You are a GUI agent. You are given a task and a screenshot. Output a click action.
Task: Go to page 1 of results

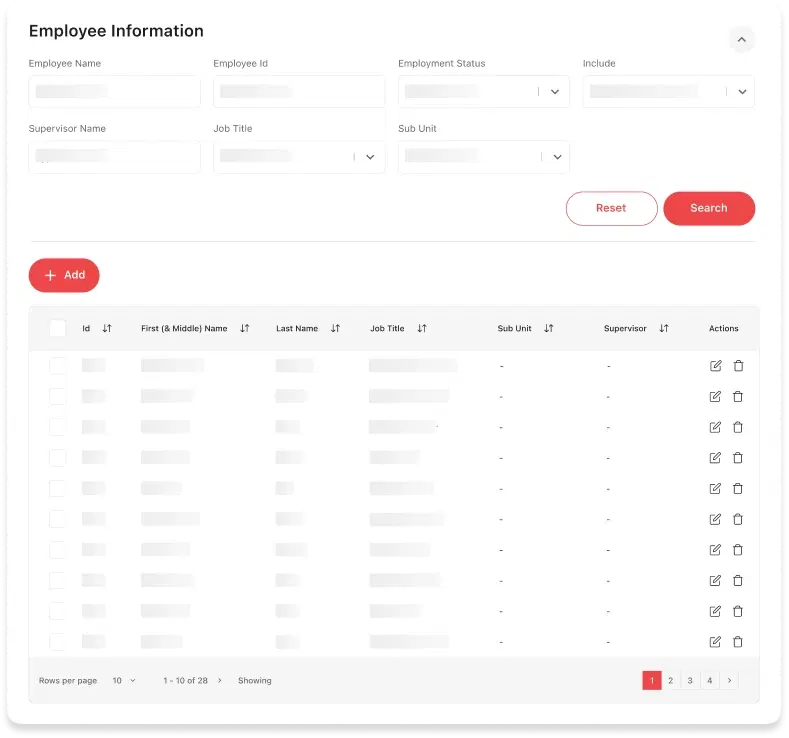pos(652,681)
